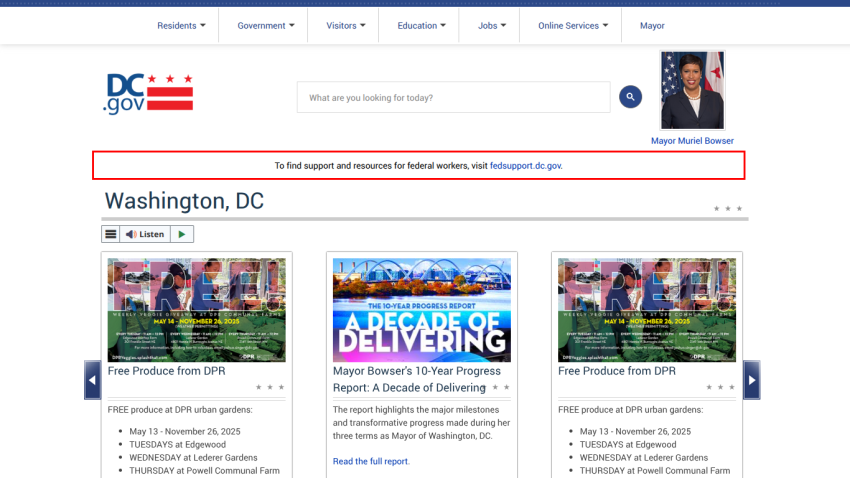850x478 pixels.
Task: Open the Mayor Muriel Bowser link
Action: pos(692,141)
